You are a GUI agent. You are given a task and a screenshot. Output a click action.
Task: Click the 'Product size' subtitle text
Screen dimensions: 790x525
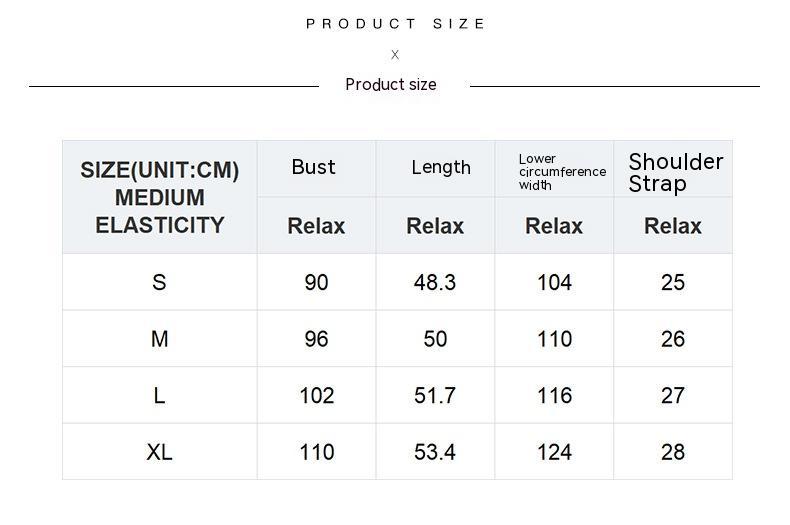point(391,85)
